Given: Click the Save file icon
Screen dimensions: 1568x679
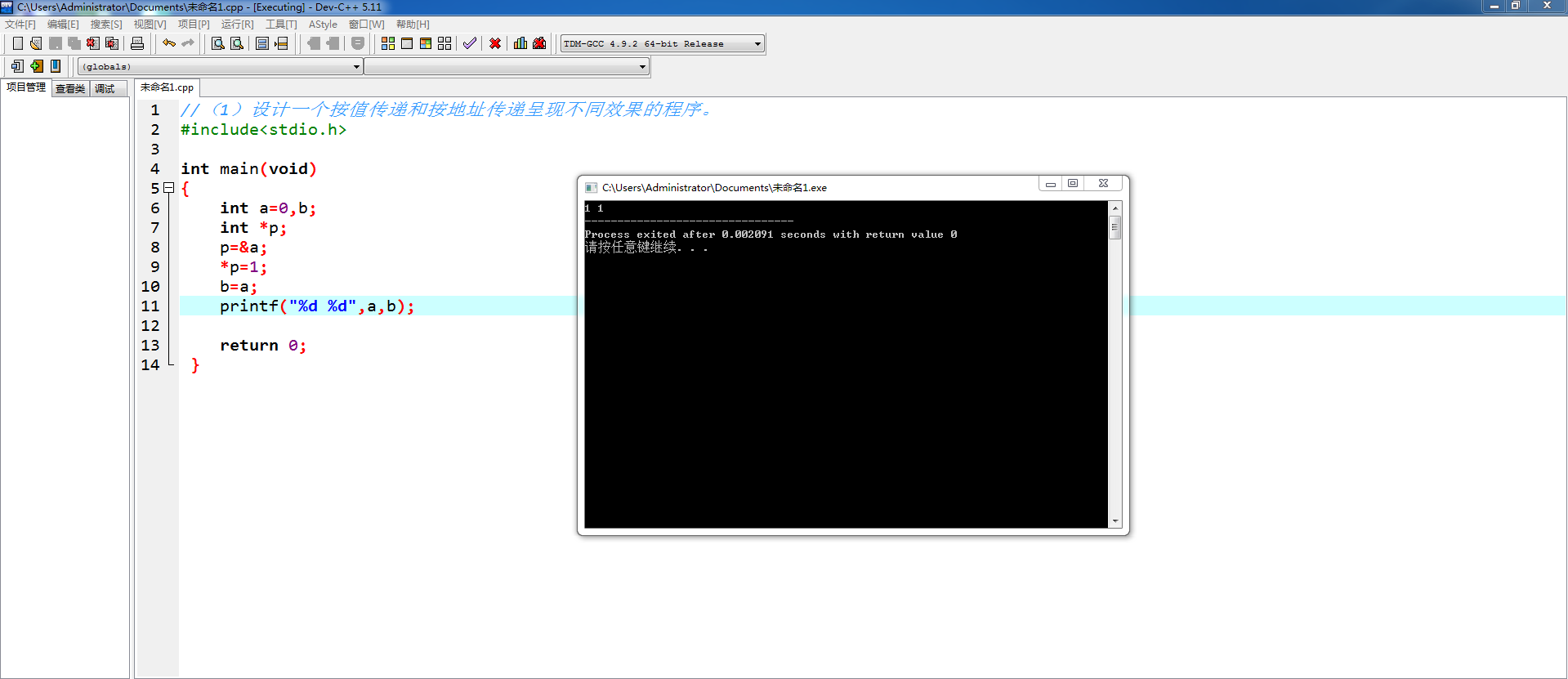Looking at the screenshot, I should 56,43.
